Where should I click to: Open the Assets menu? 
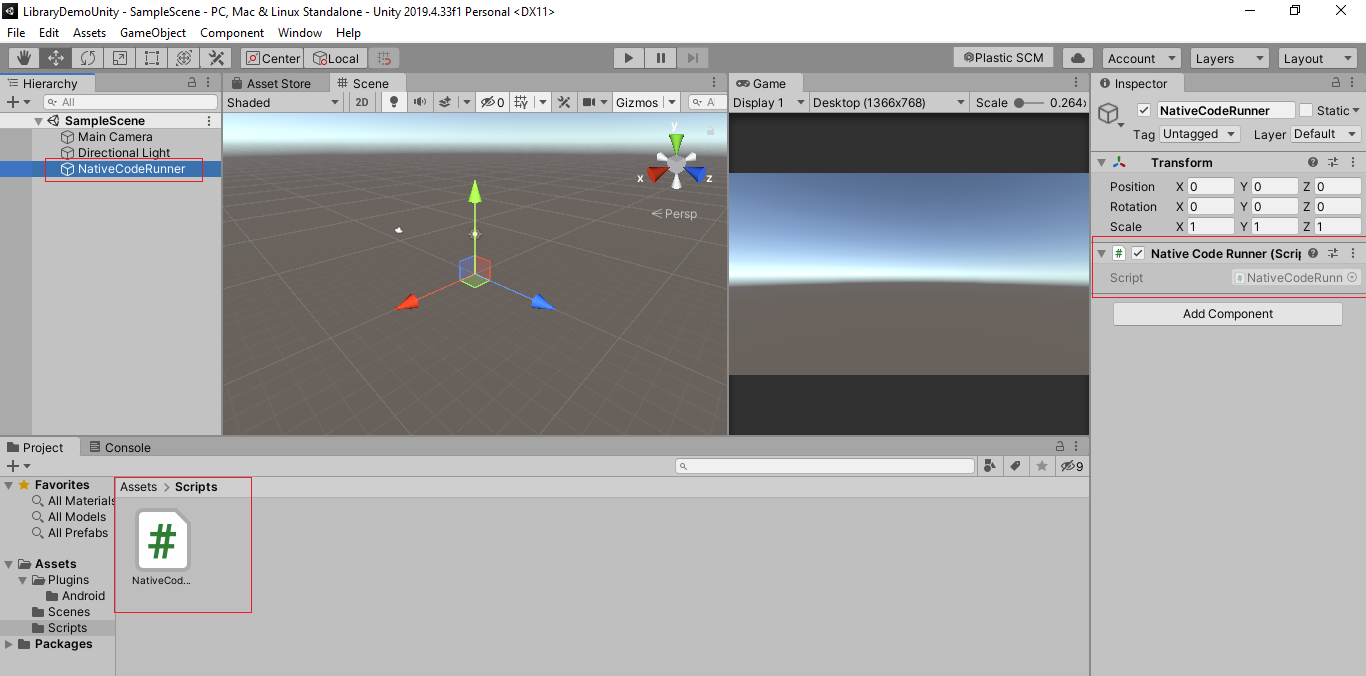(x=89, y=33)
